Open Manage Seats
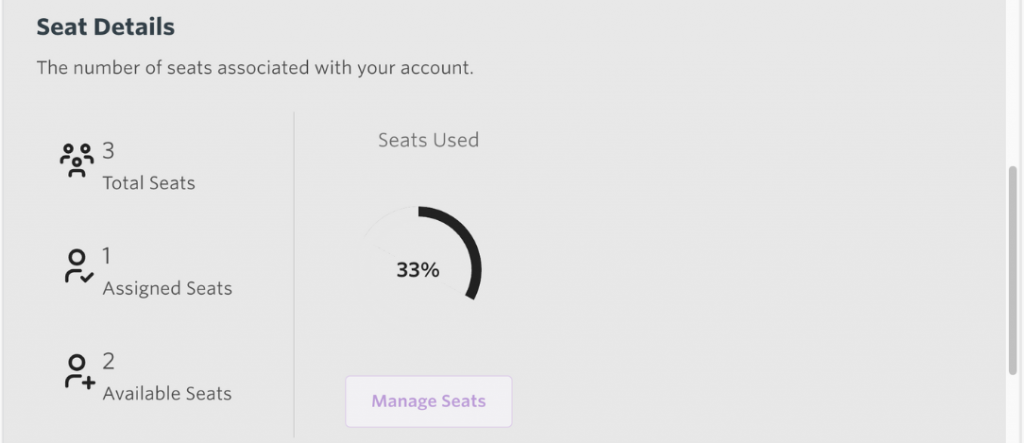Screen dimensions: 1024x443 point(428,401)
